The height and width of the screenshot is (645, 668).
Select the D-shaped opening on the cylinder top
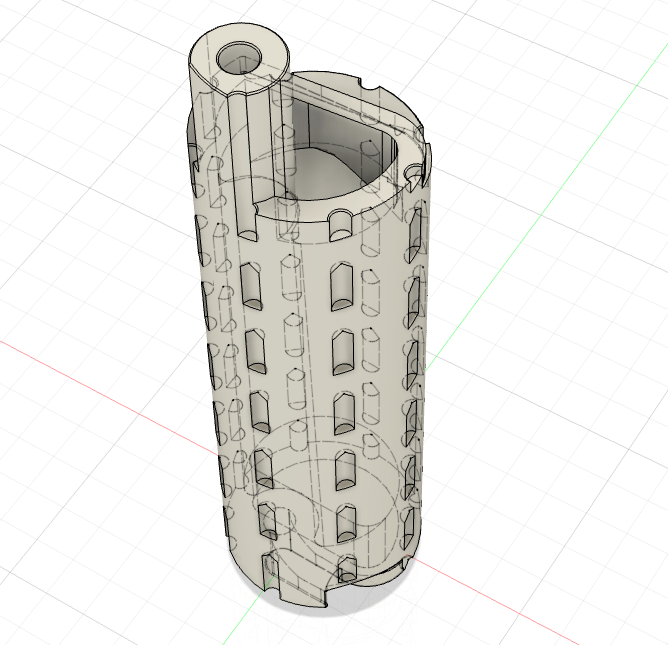(345, 150)
